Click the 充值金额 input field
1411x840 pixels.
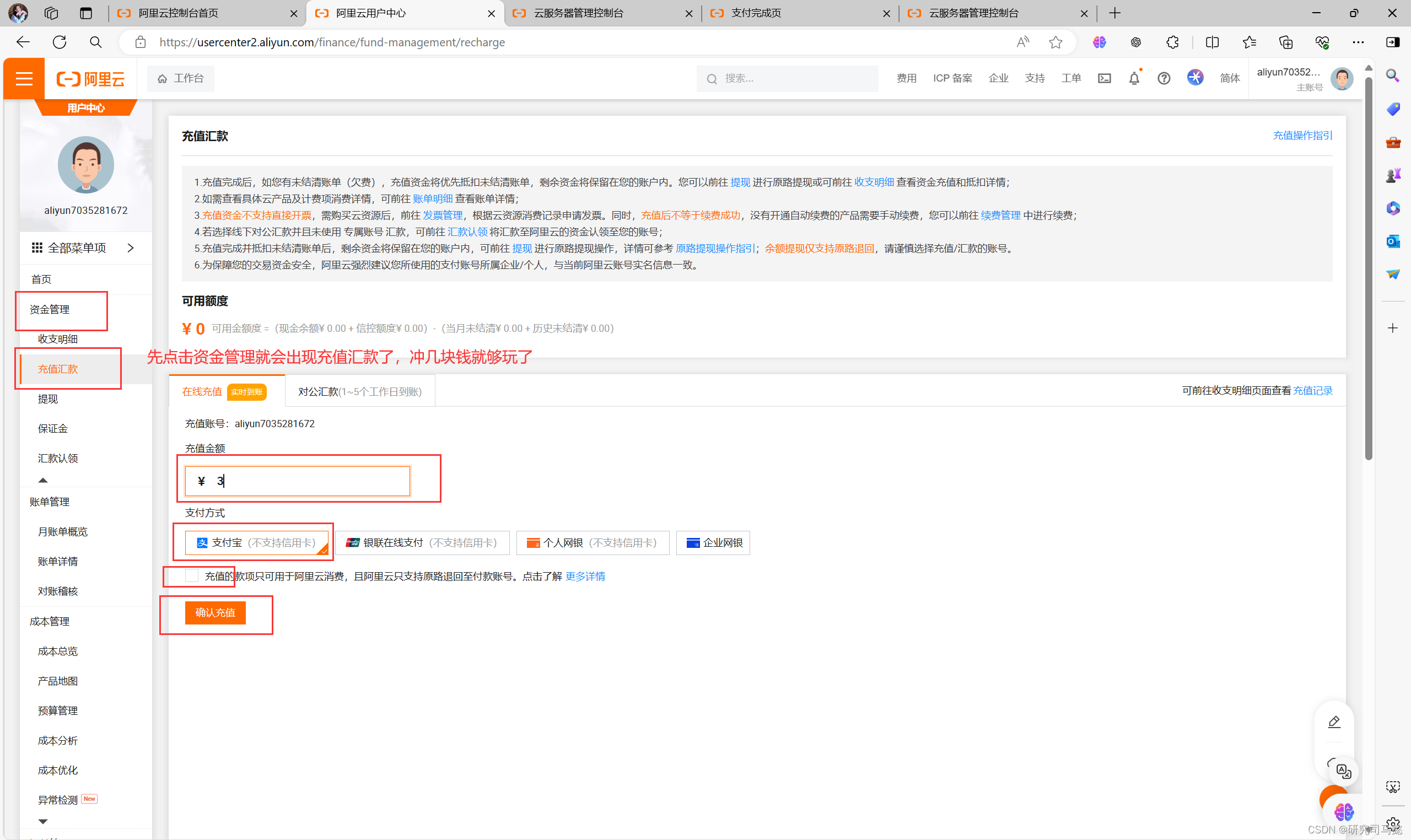pyautogui.click(x=297, y=481)
